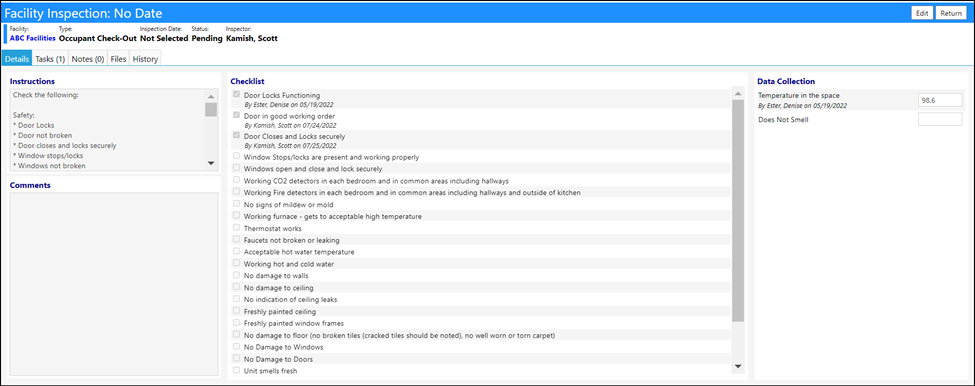
Task: Go to the Files tab
Action: pos(118,59)
